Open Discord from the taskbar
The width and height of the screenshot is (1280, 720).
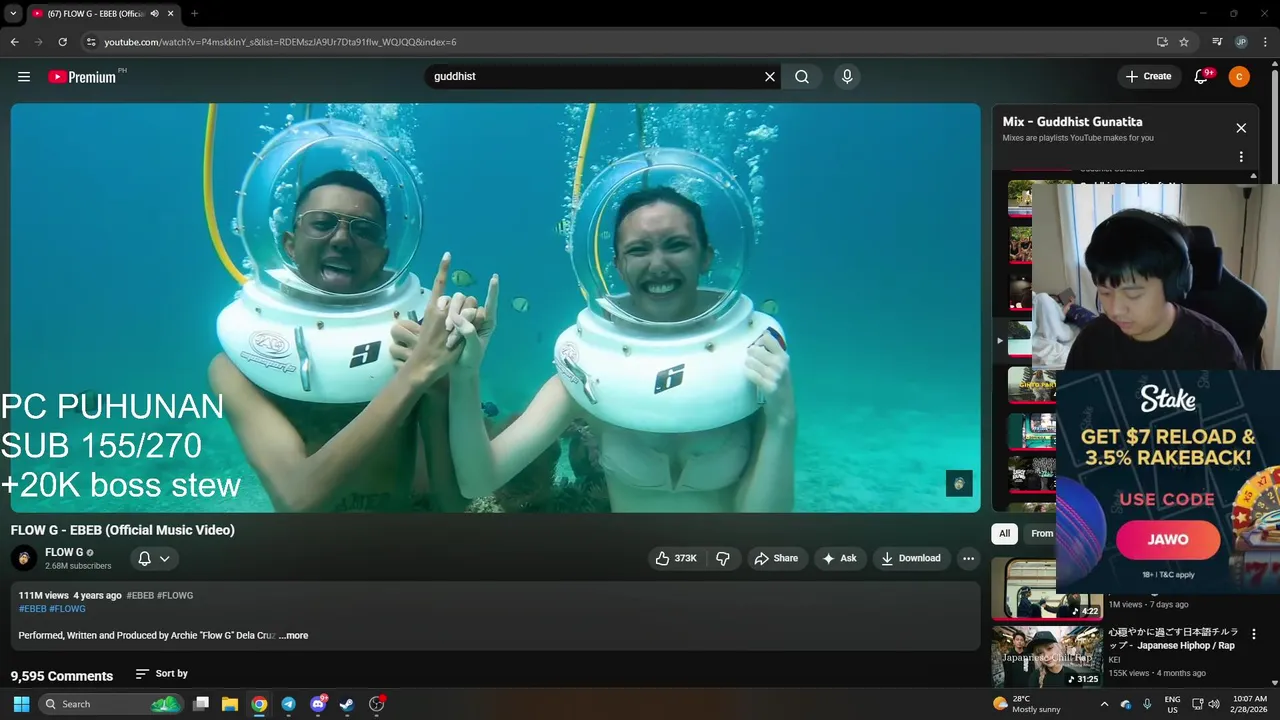pyautogui.click(x=318, y=704)
